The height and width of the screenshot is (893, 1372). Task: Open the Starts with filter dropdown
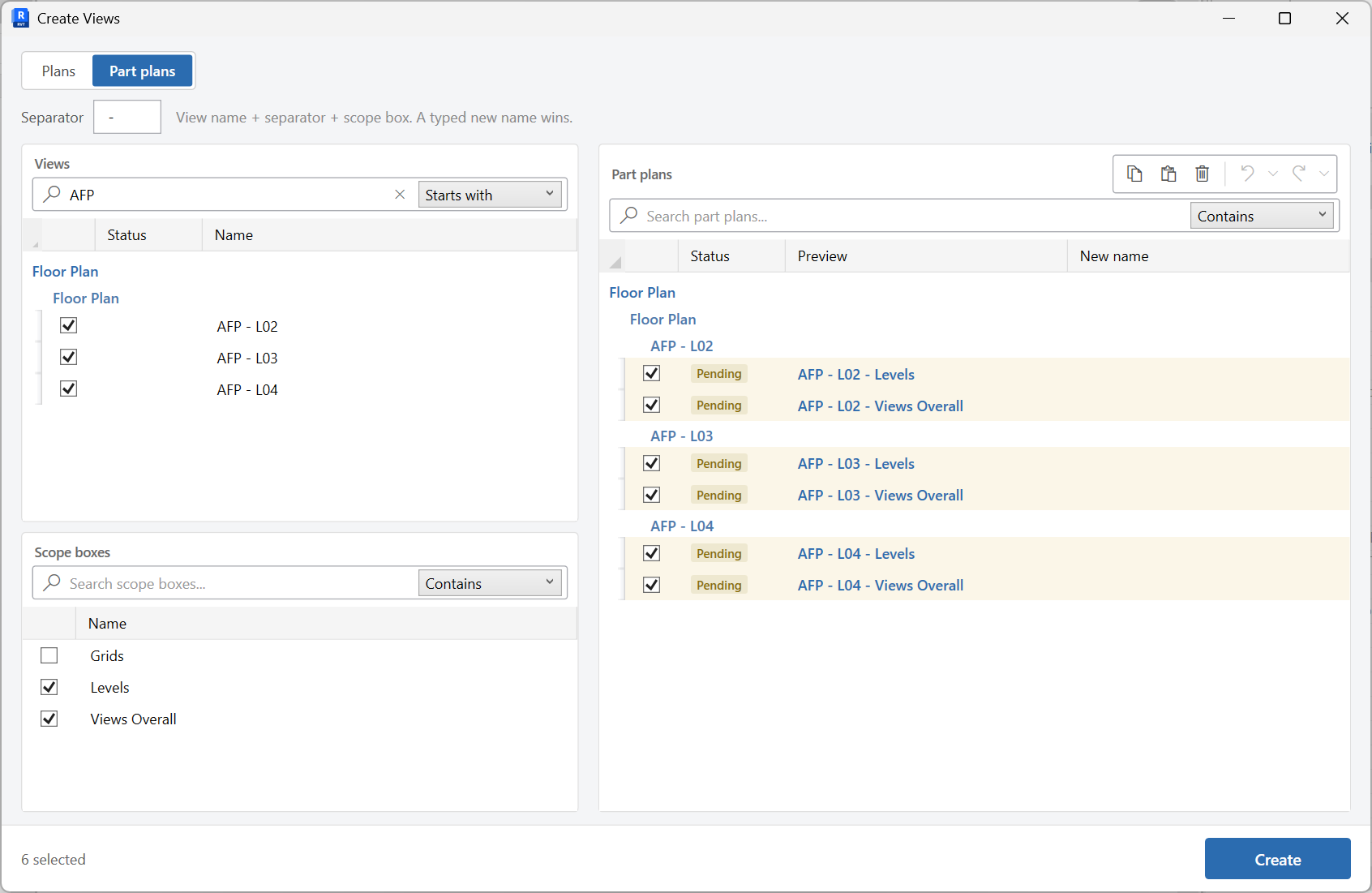(490, 195)
